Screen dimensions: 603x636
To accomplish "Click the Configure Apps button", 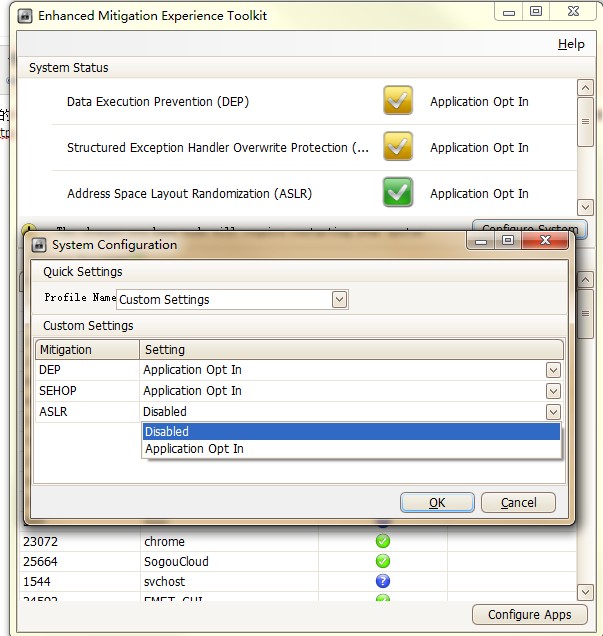I will click(530, 615).
